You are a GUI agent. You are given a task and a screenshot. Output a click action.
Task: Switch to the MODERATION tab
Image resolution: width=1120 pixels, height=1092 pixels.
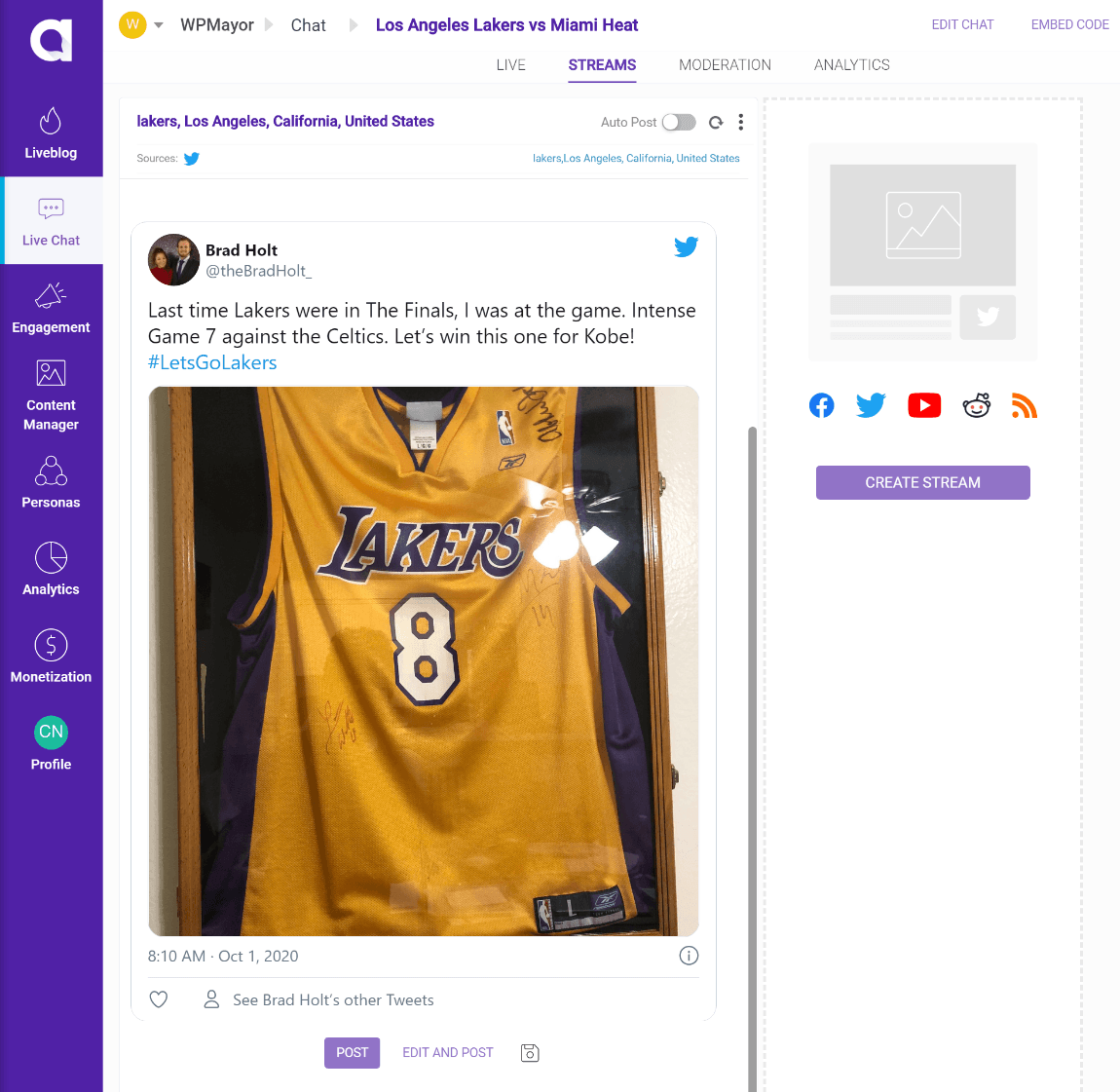point(725,65)
